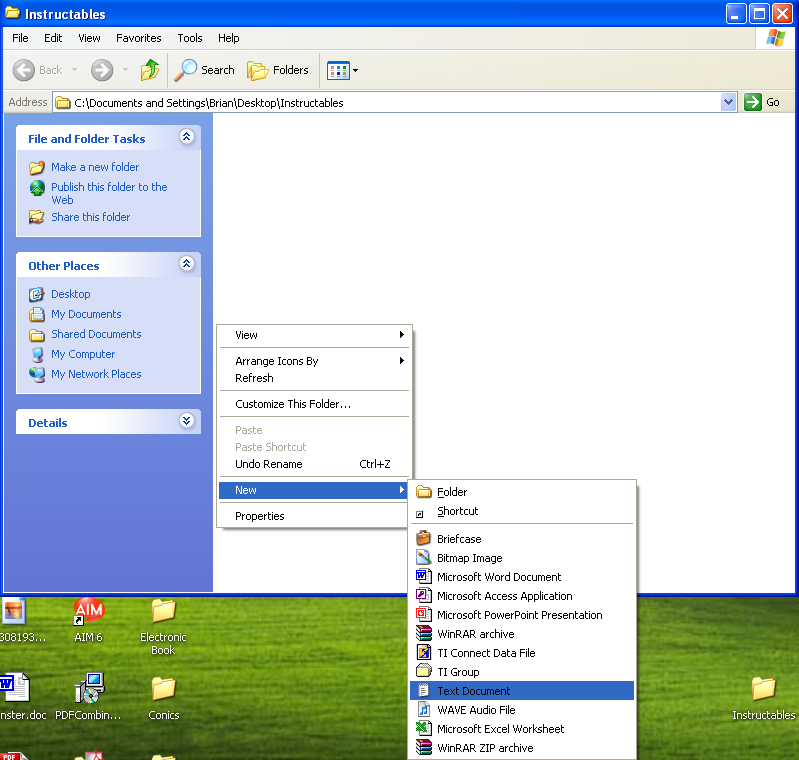Click Publish this folder to the Web
Image resolution: width=799 pixels, height=760 pixels.
point(109,193)
